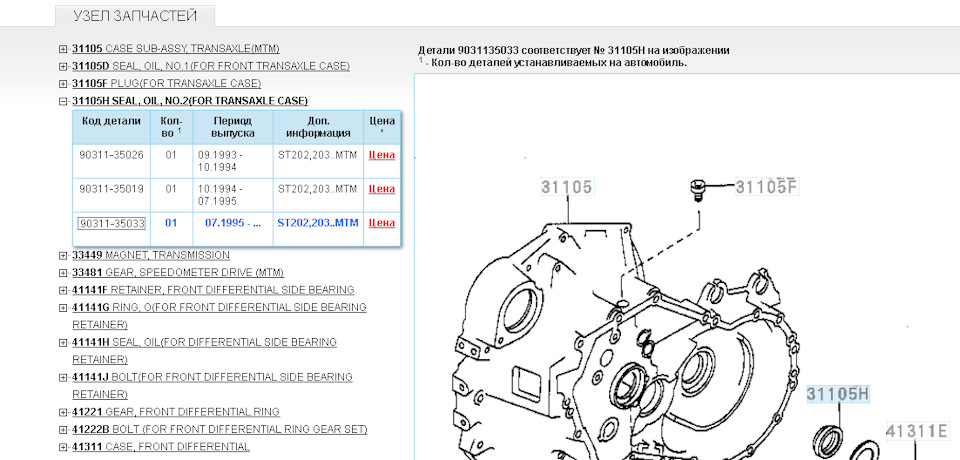The height and width of the screenshot is (460, 960).
Task: Click the oil seal drawing below 31105H
Action: click(826, 440)
